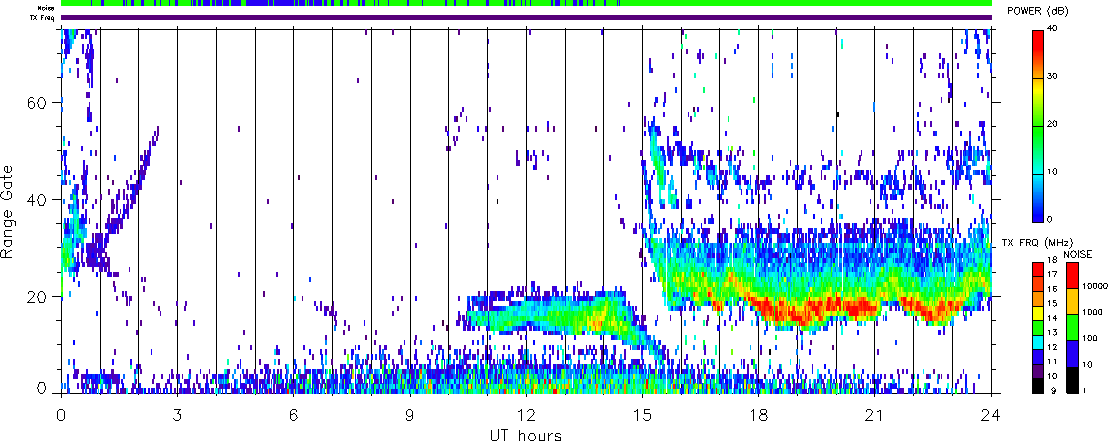
Task: Select the x-axis tick label 3
Action: click(x=177, y=415)
